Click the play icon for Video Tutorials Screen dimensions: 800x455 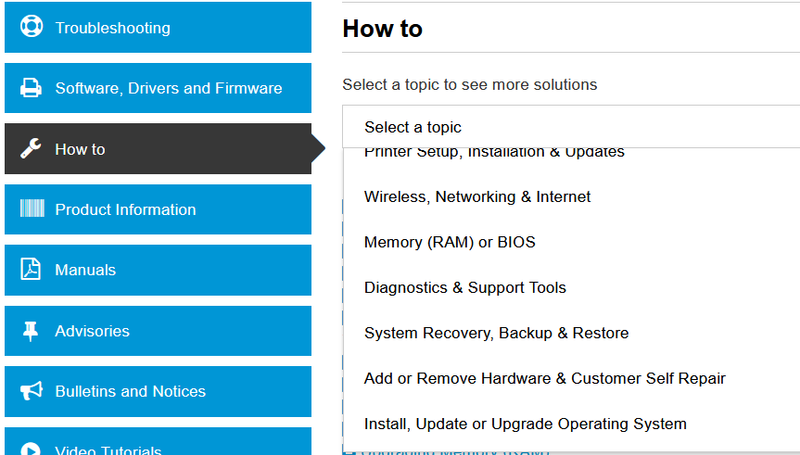click(x=31, y=449)
